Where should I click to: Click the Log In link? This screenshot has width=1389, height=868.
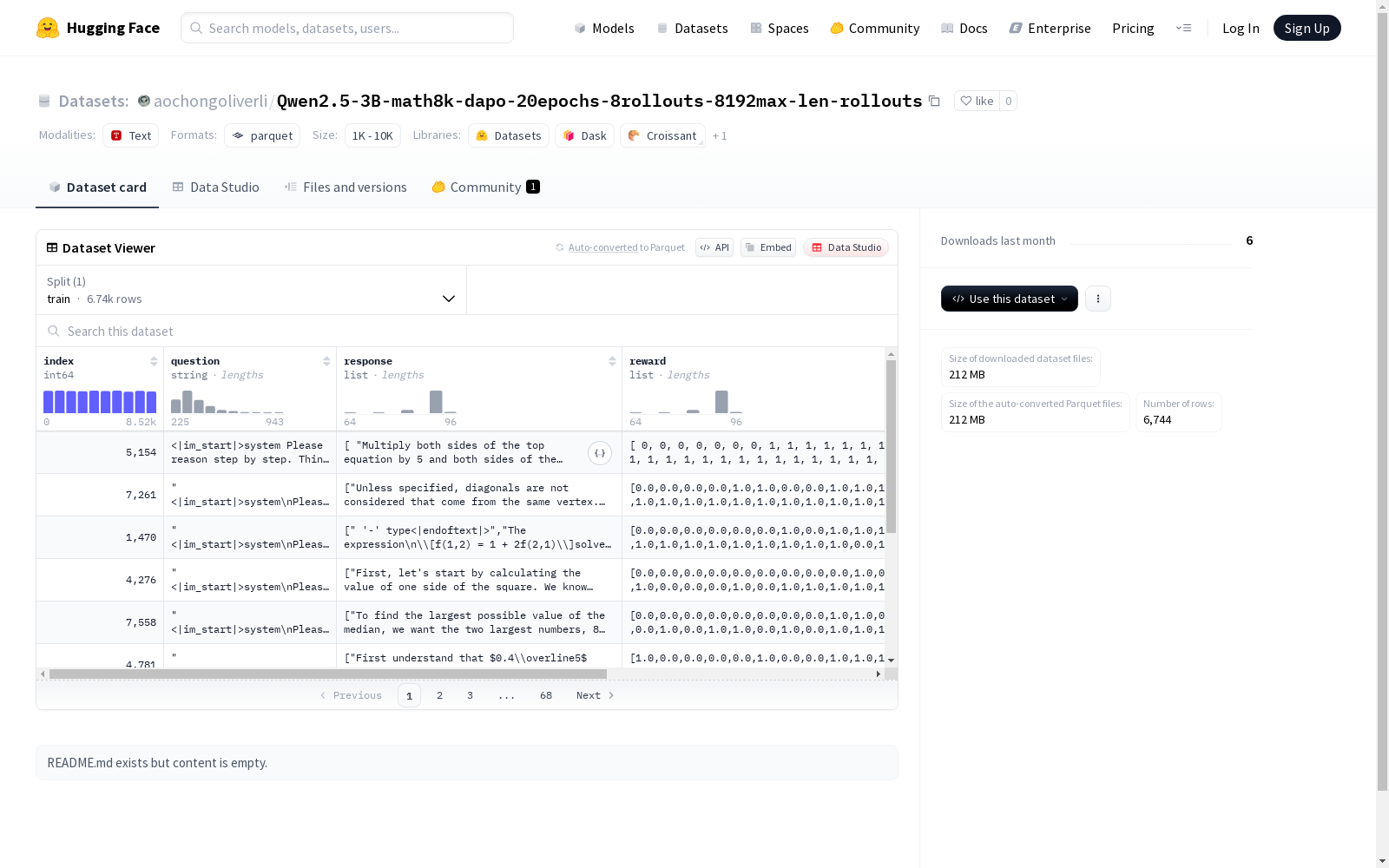click(x=1241, y=28)
